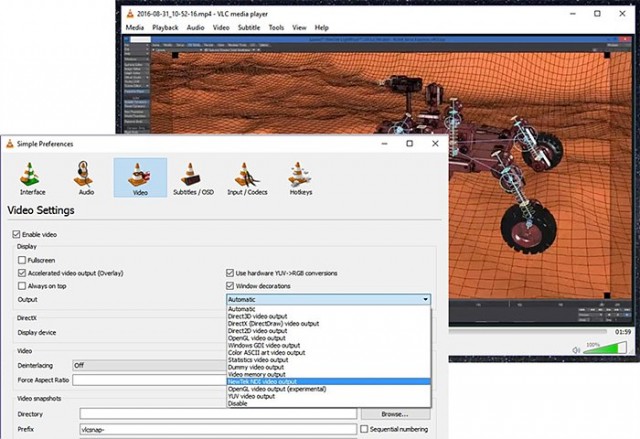Choose Direct2D video output option
640x439 pixels.
pyautogui.click(x=329, y=331)
